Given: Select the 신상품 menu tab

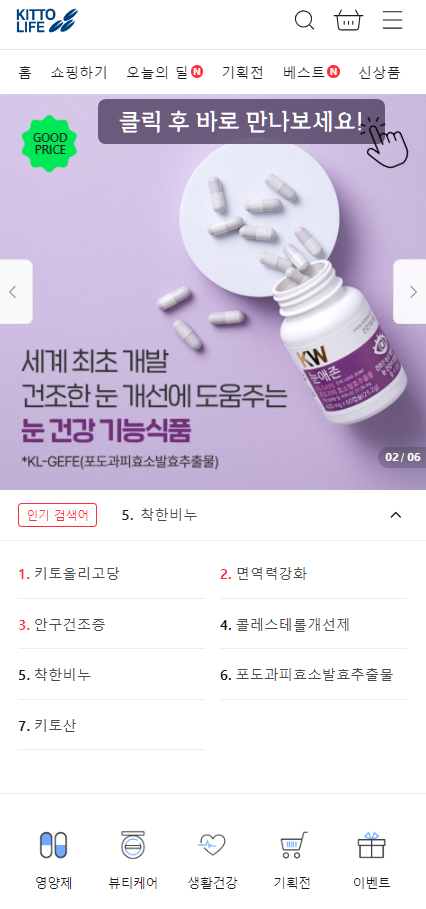Looking at the screenshot, I should click(379, 72).
